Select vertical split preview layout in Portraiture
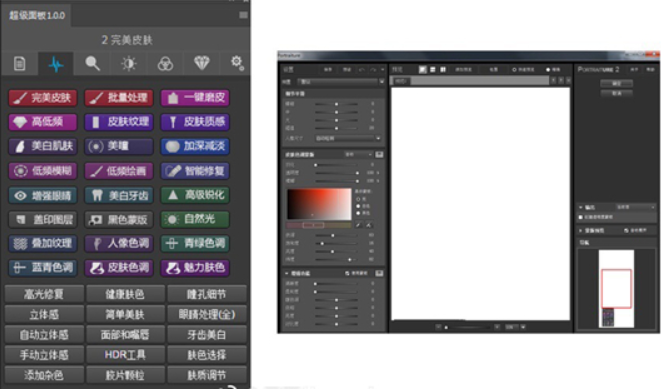The width and height of the screenshot is (661, 390). (443, 70)
